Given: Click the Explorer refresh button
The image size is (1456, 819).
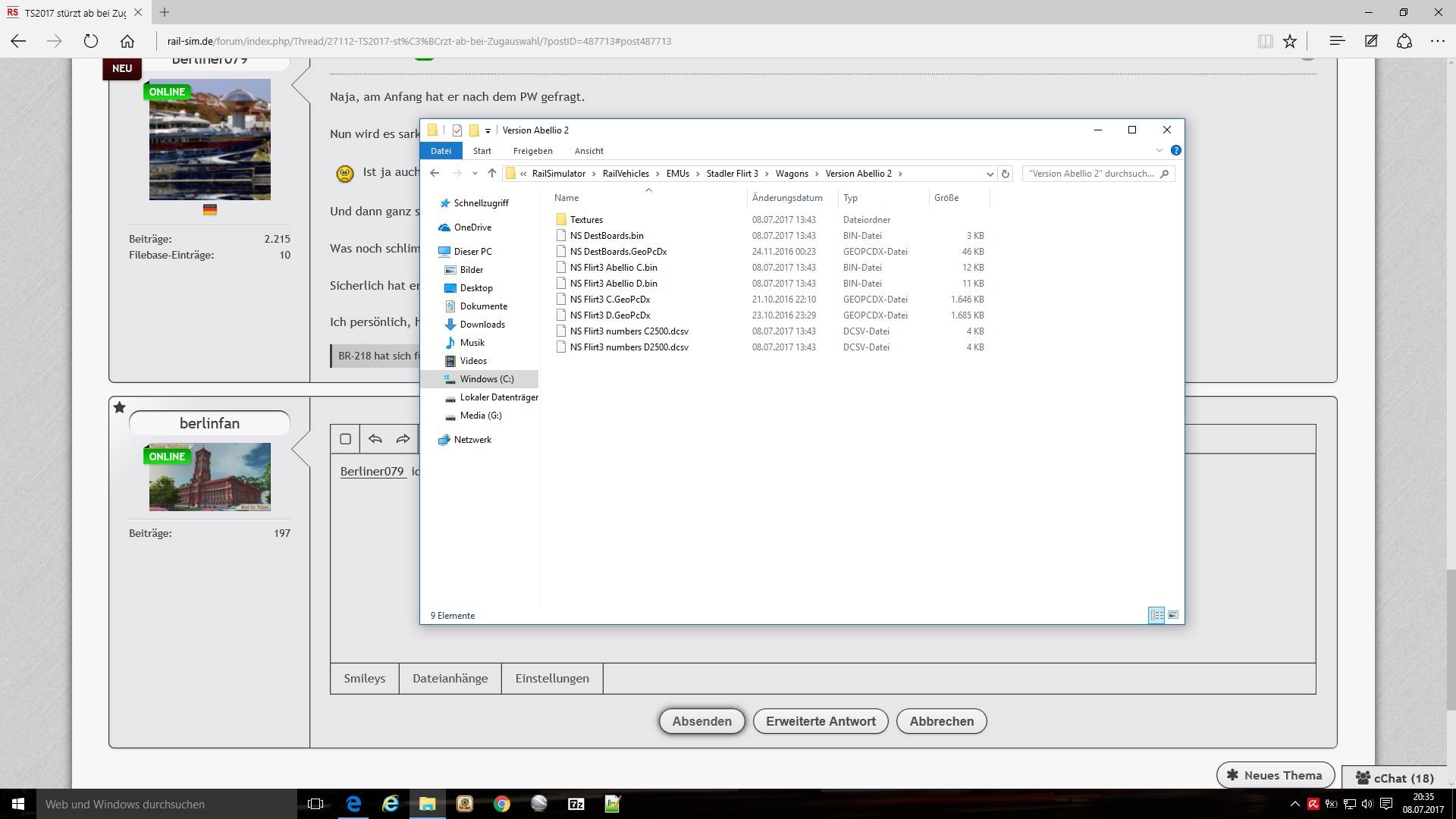Looking at the screenshot, I should click(x=1006, y=174).
